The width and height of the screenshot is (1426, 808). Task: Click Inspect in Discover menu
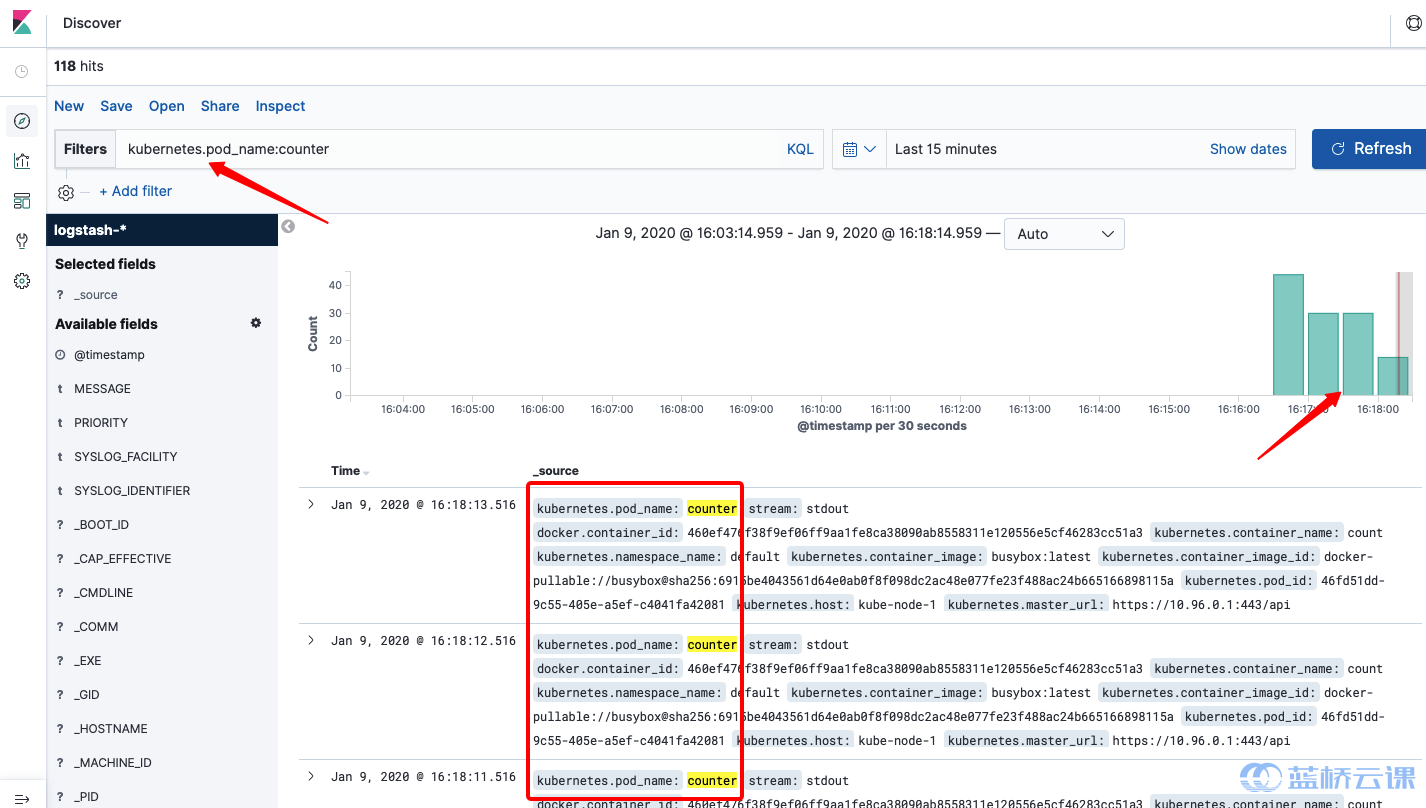[x=280, y=106]
